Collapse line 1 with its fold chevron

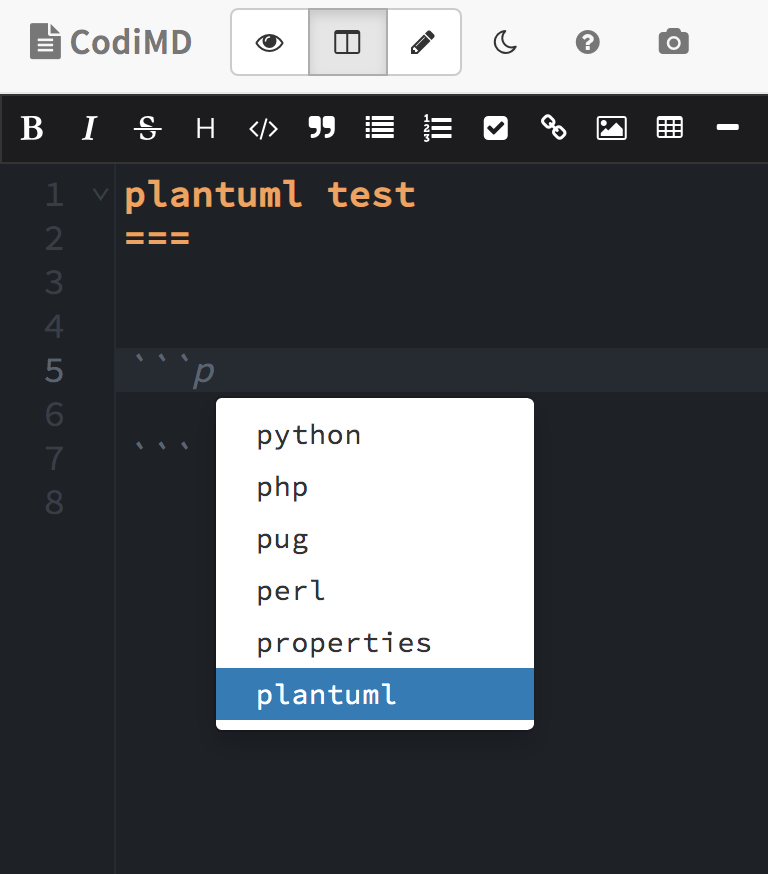pyautogui.click(x=98, y=194)
